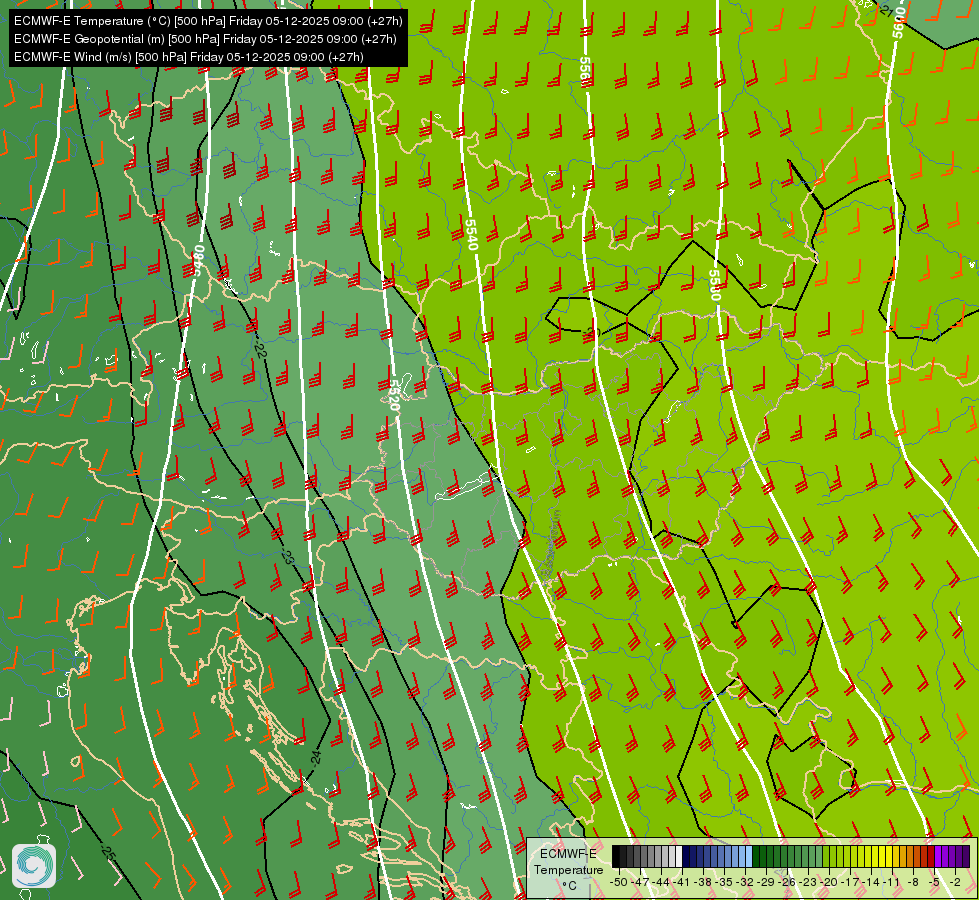Screen dimensions: 979x900
Task: Select the ECMWF-E Wind 500 hPa title line
Action: [189, 57]
